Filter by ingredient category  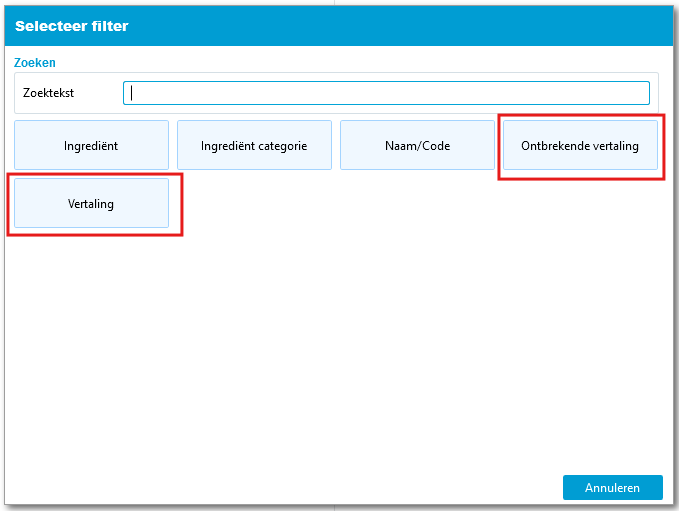(254, 146)
